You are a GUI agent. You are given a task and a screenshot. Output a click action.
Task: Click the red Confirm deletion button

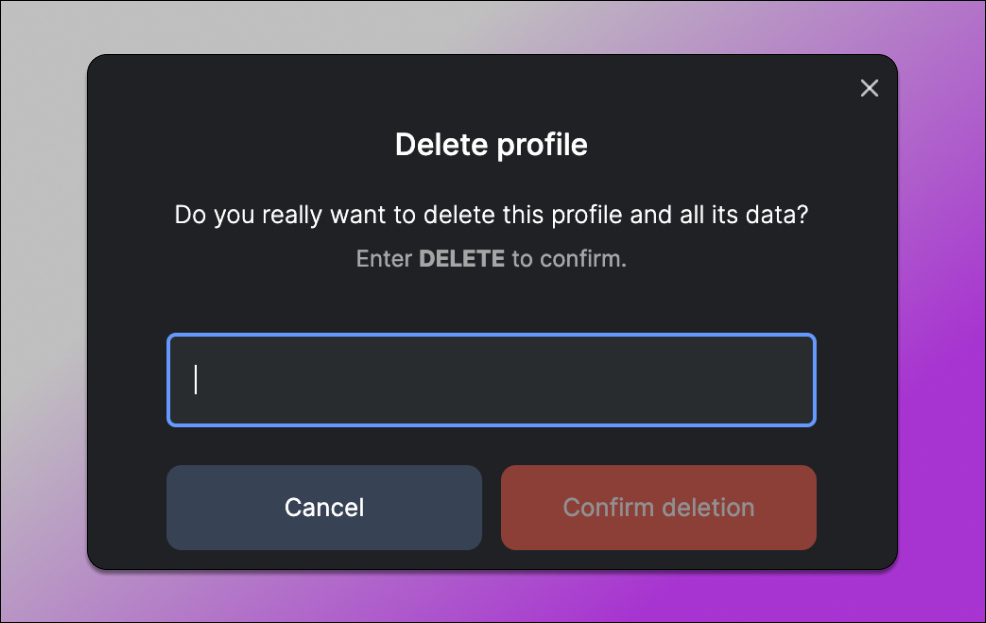[658, 507]
